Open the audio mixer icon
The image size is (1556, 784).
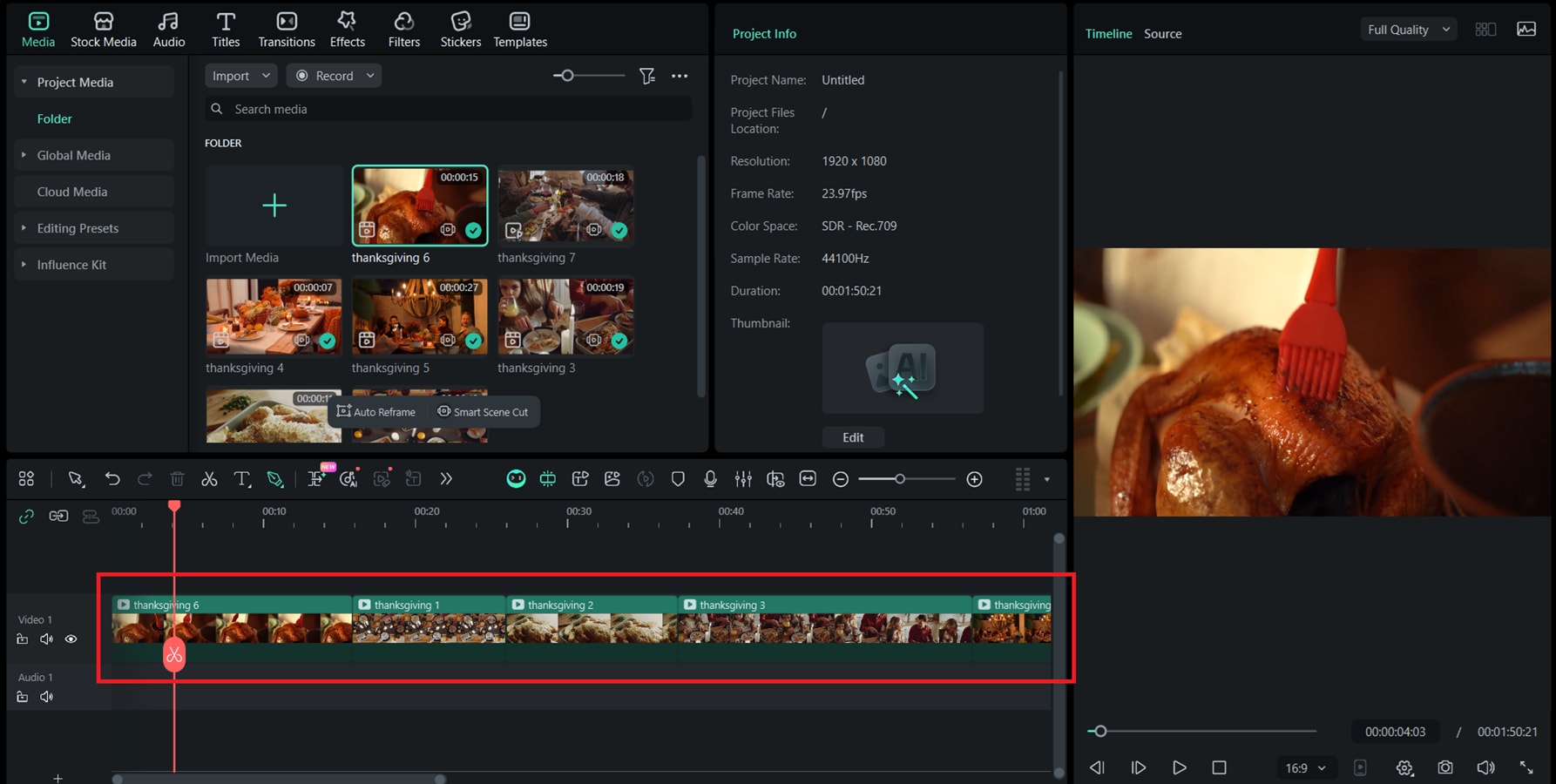click(743, 479)
